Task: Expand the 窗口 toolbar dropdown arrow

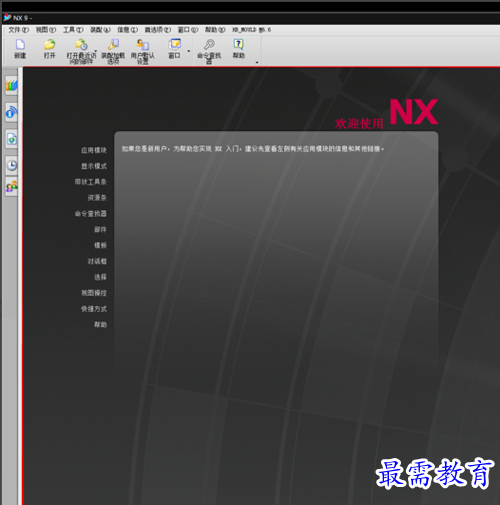Action: coord(189,51)
